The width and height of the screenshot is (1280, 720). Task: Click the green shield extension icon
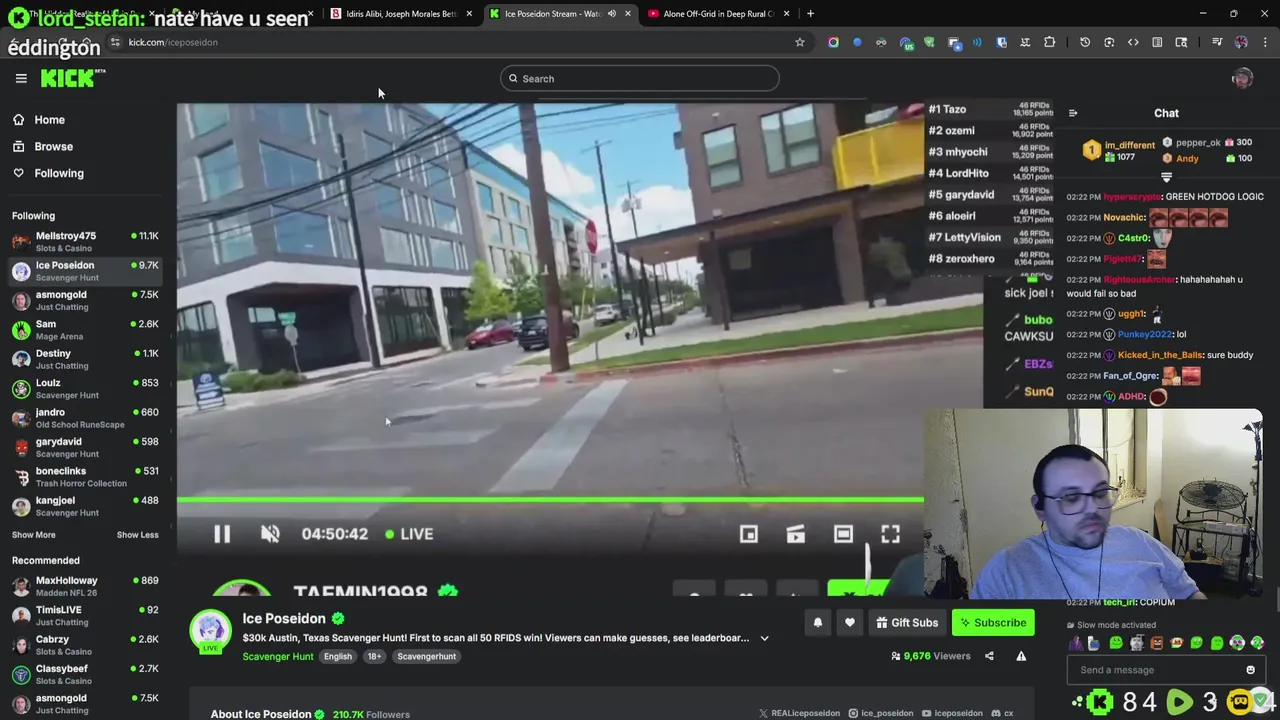[x=929, y=42]
